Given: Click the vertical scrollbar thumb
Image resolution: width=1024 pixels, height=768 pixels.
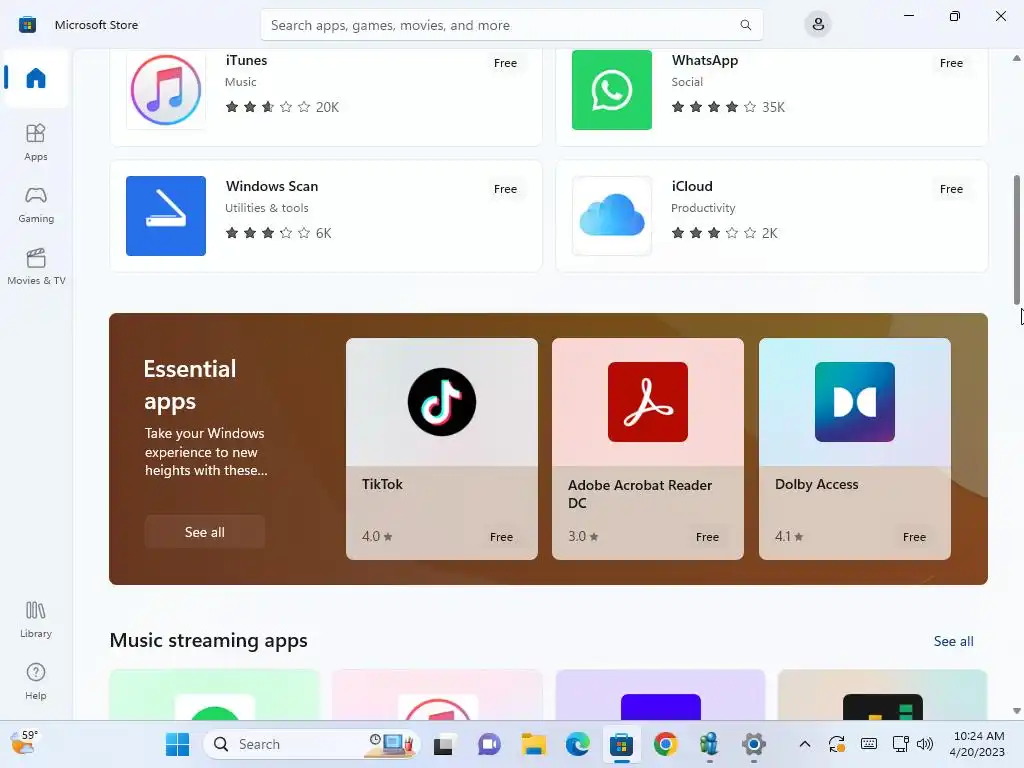Looking at the screenshot, I should (x=1017, y=240).
